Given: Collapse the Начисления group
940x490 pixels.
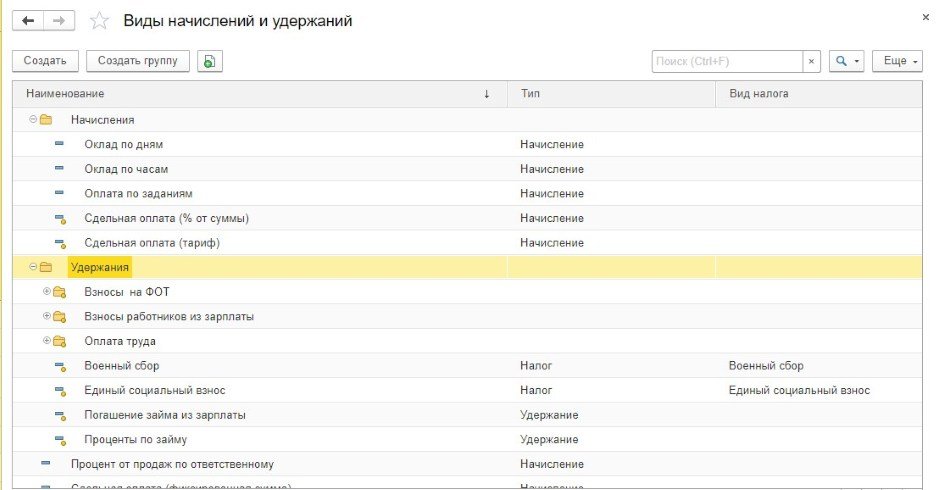Looking at the screenshot, I should [33, 119].
